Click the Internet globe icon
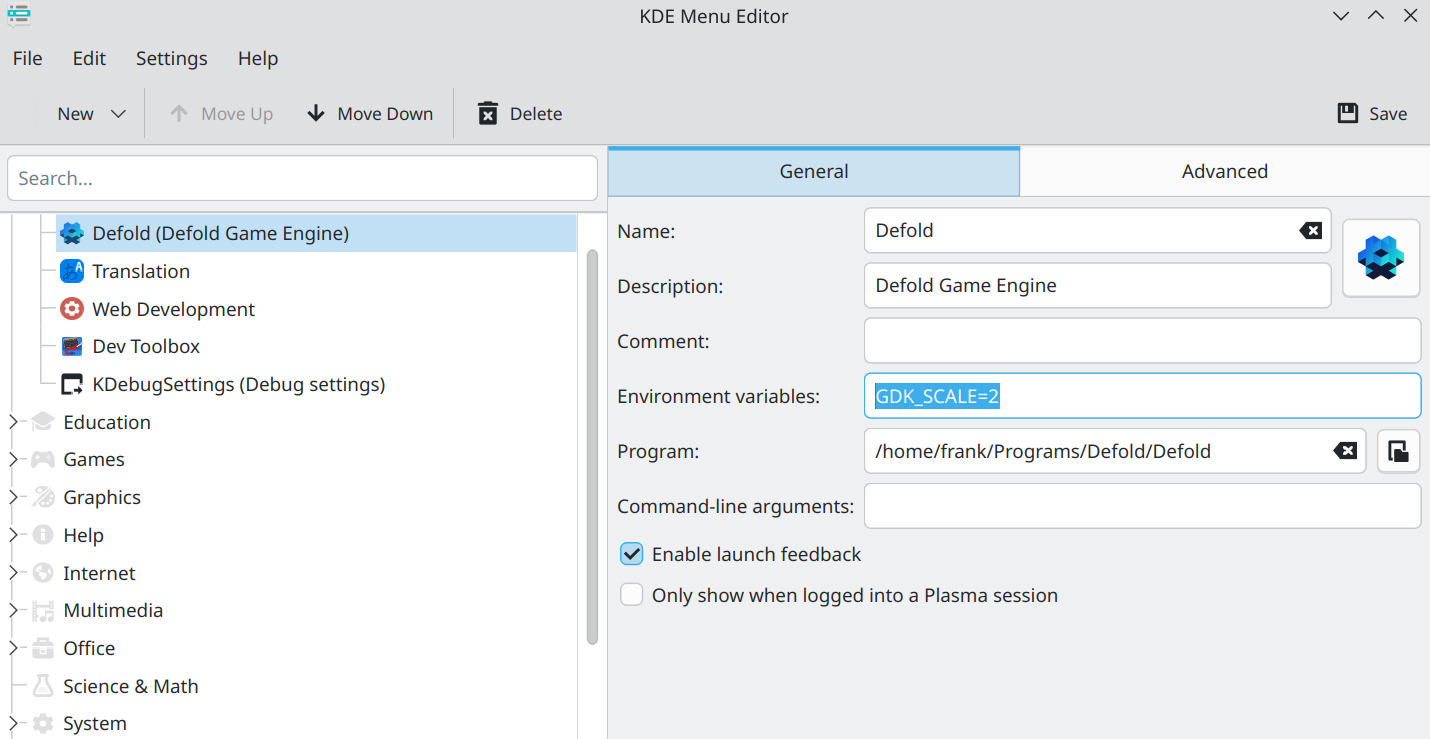The width and height of the screenshot is (1430, 739). [x=42, y=573]
